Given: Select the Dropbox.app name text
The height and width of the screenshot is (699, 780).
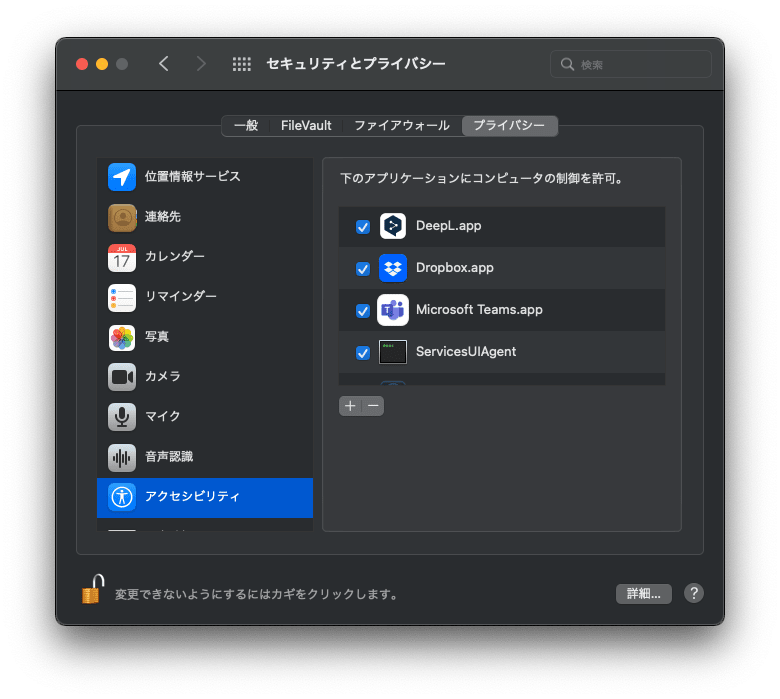Looking at the screenshot, I should (455, 268).
